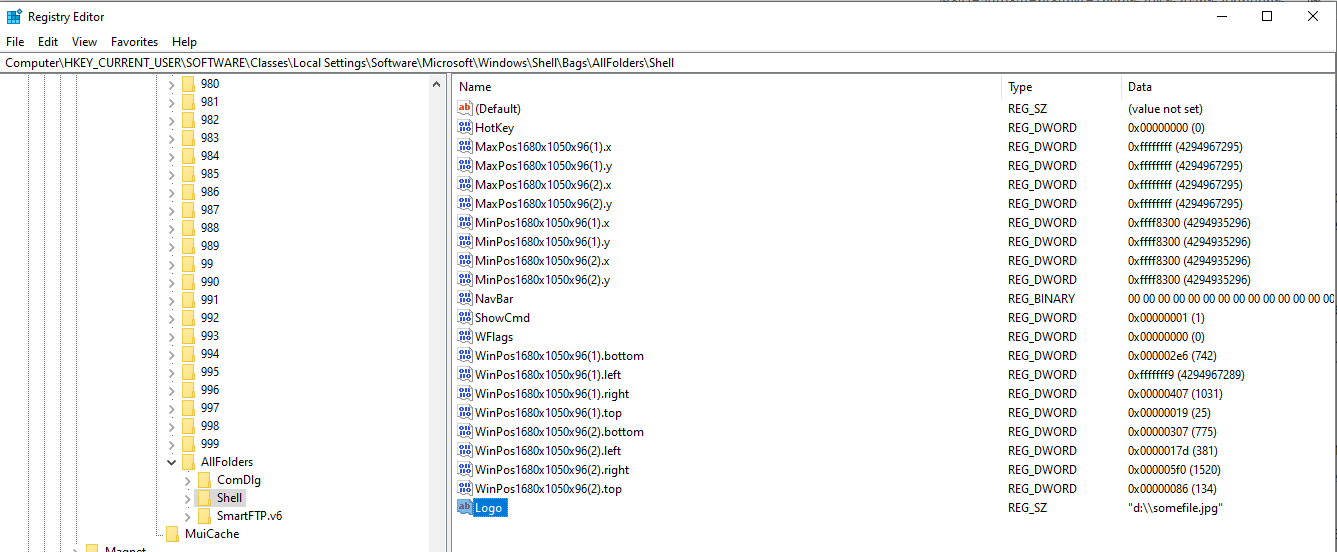Viewport: 1337px width, 552px height.
Task: Click icon of WinPos1680x1050x96(1).top value
Action: coord(465,412)
